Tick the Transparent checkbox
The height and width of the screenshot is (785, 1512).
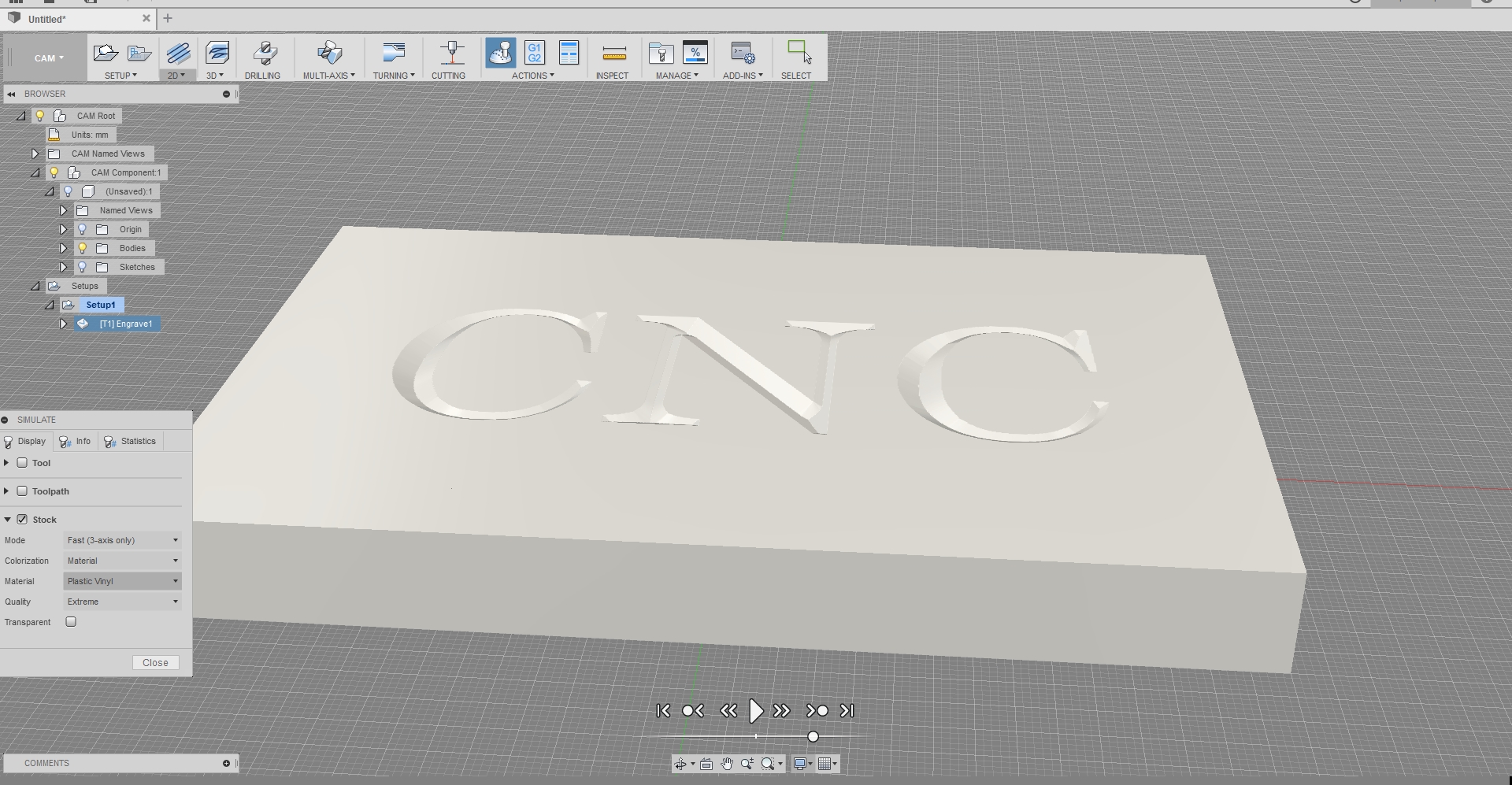pos(71,622)
